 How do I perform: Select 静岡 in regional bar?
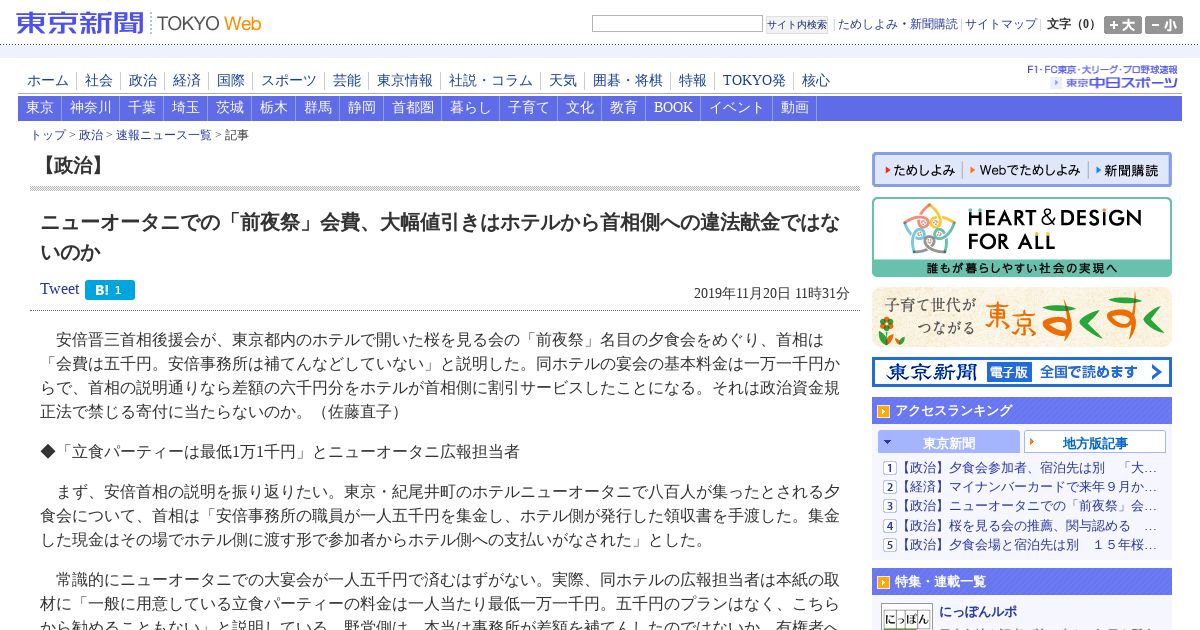[362, 108]
